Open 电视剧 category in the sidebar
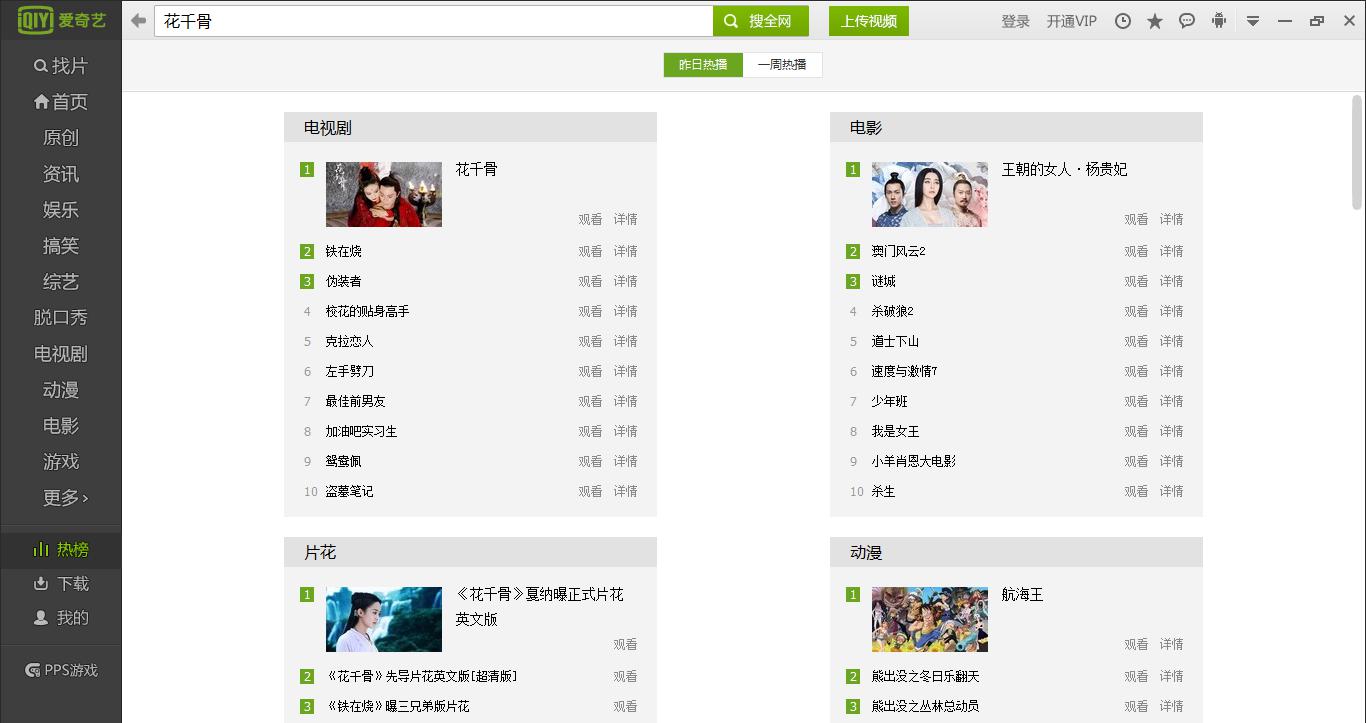 61,354
